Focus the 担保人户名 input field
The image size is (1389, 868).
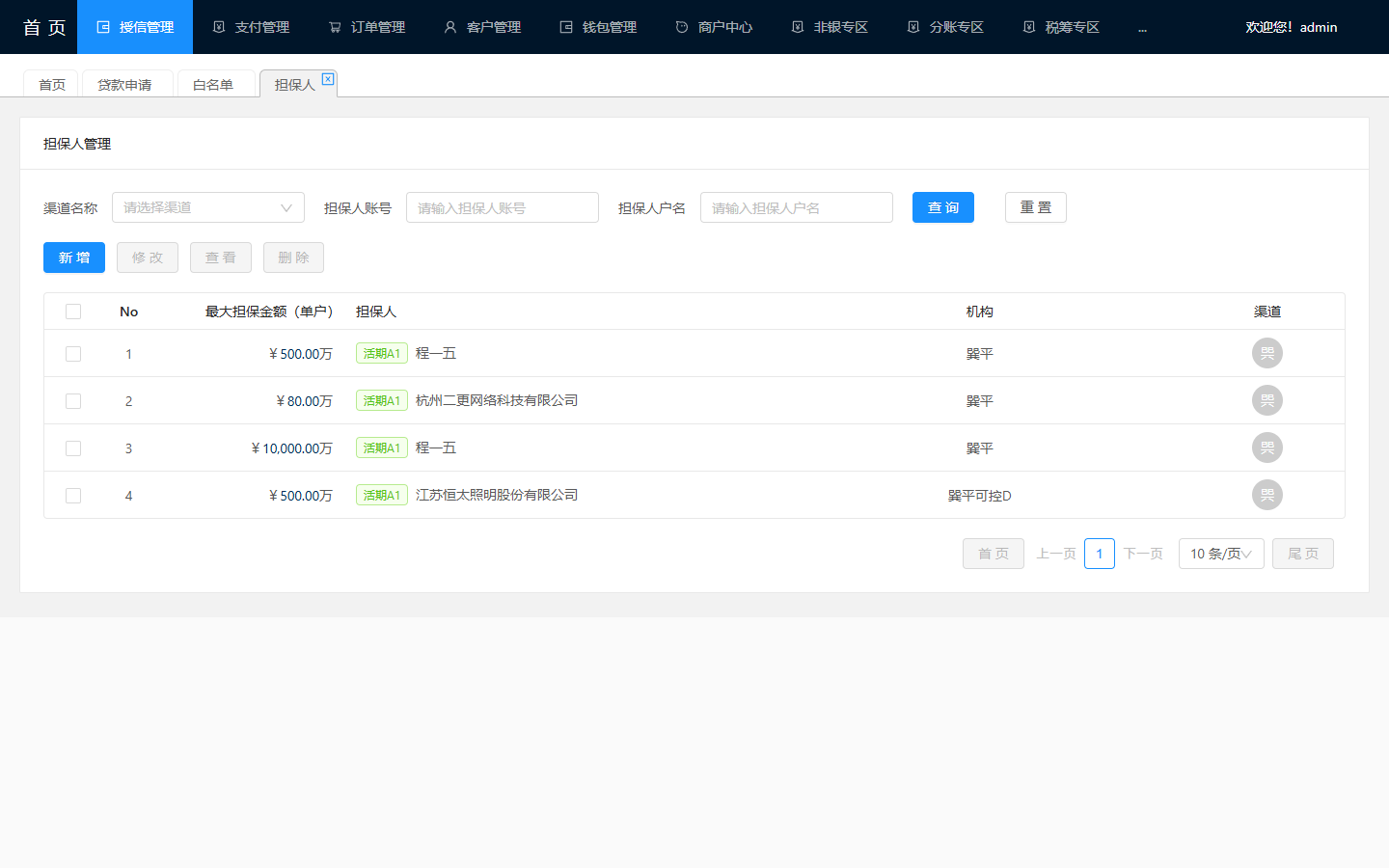(797, 207)
